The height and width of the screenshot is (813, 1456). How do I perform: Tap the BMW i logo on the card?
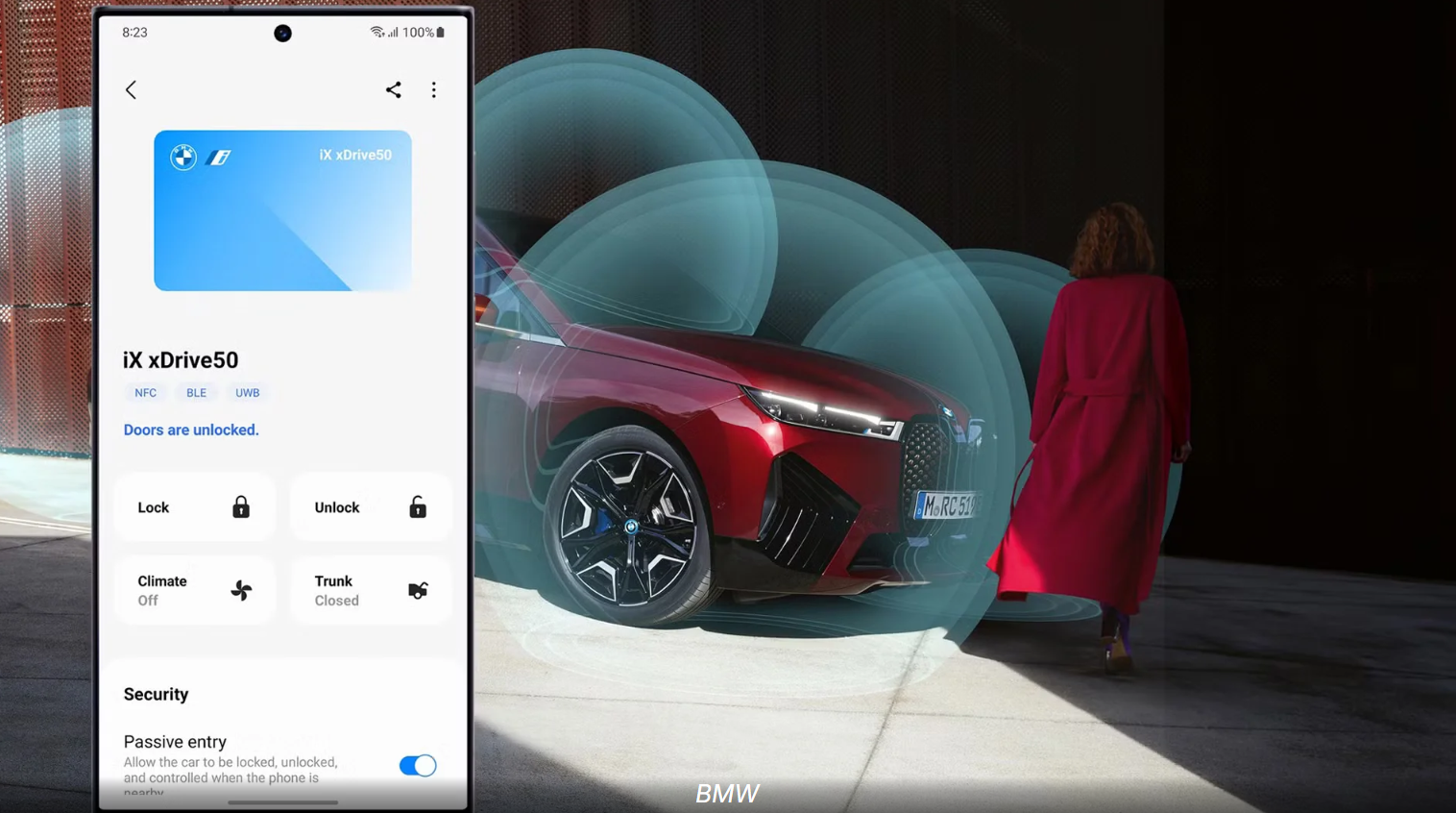218,157
